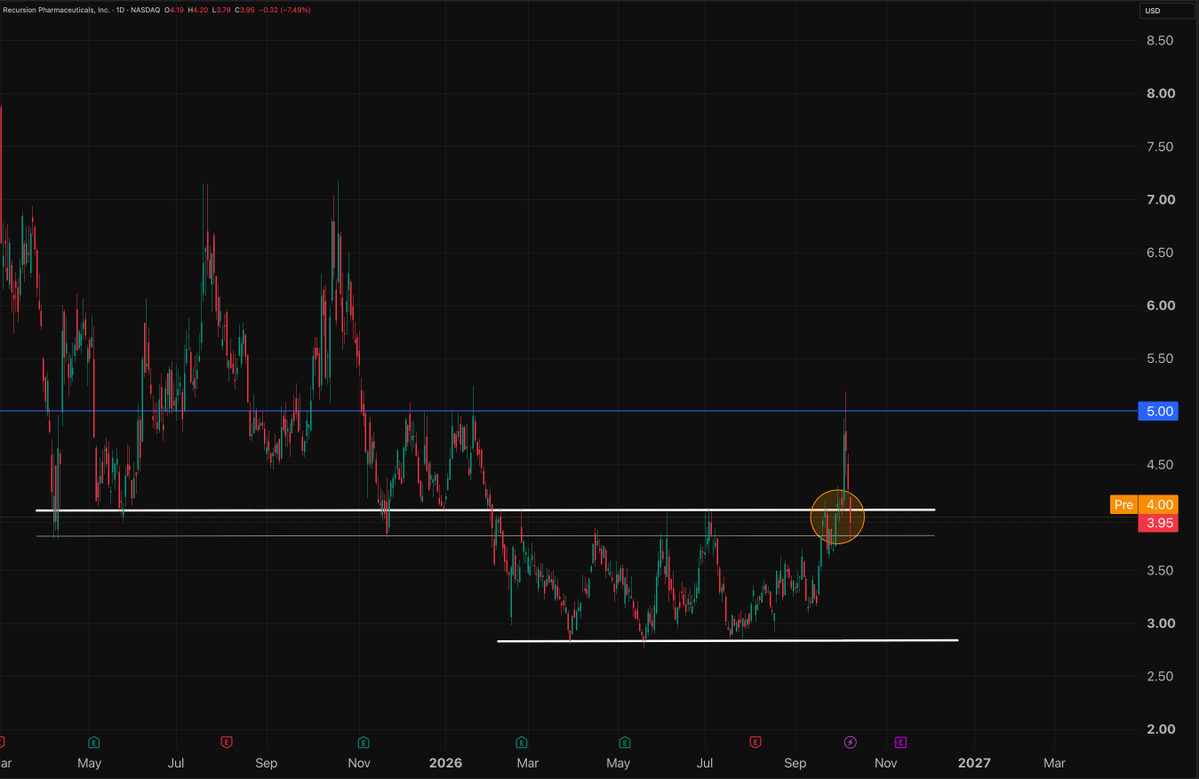
Task: Click the Nov label preceding the 2026 label
Action: tap(359, 763)
